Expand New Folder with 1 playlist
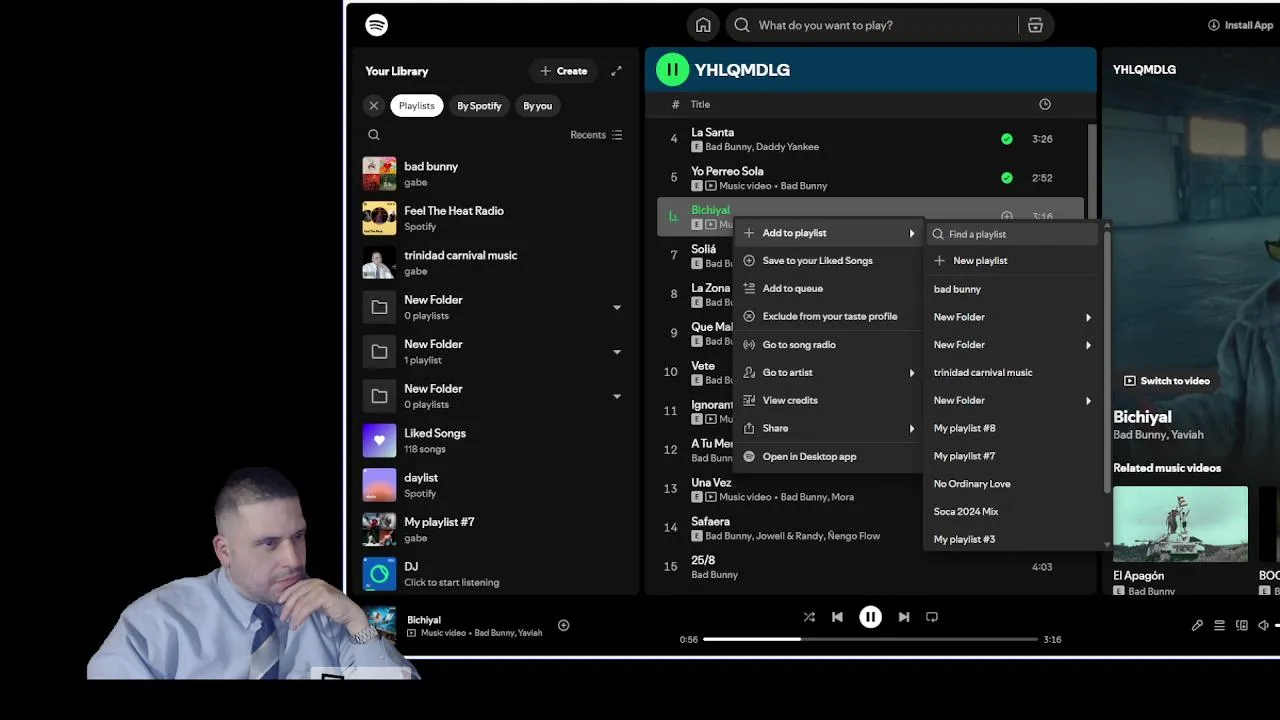Viewport: 1280px width, 720px height. tap(616, 352)
